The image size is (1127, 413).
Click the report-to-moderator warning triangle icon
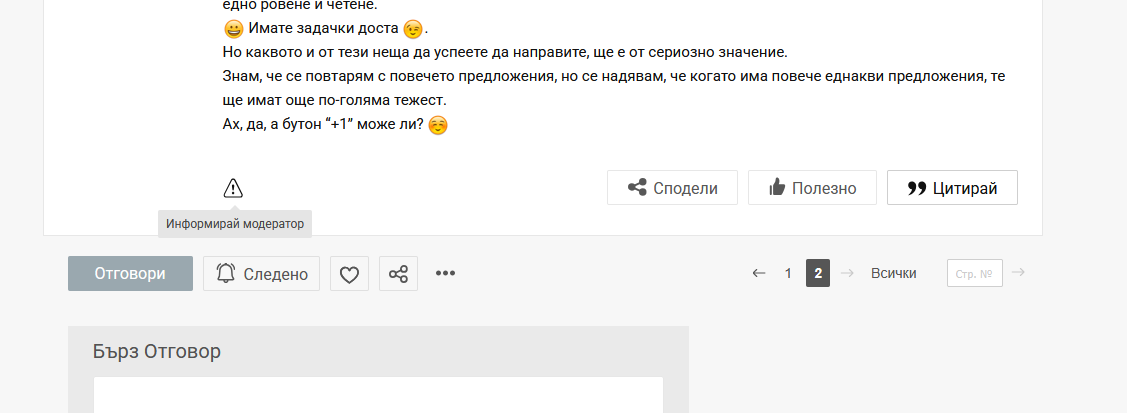click(233, 188)
